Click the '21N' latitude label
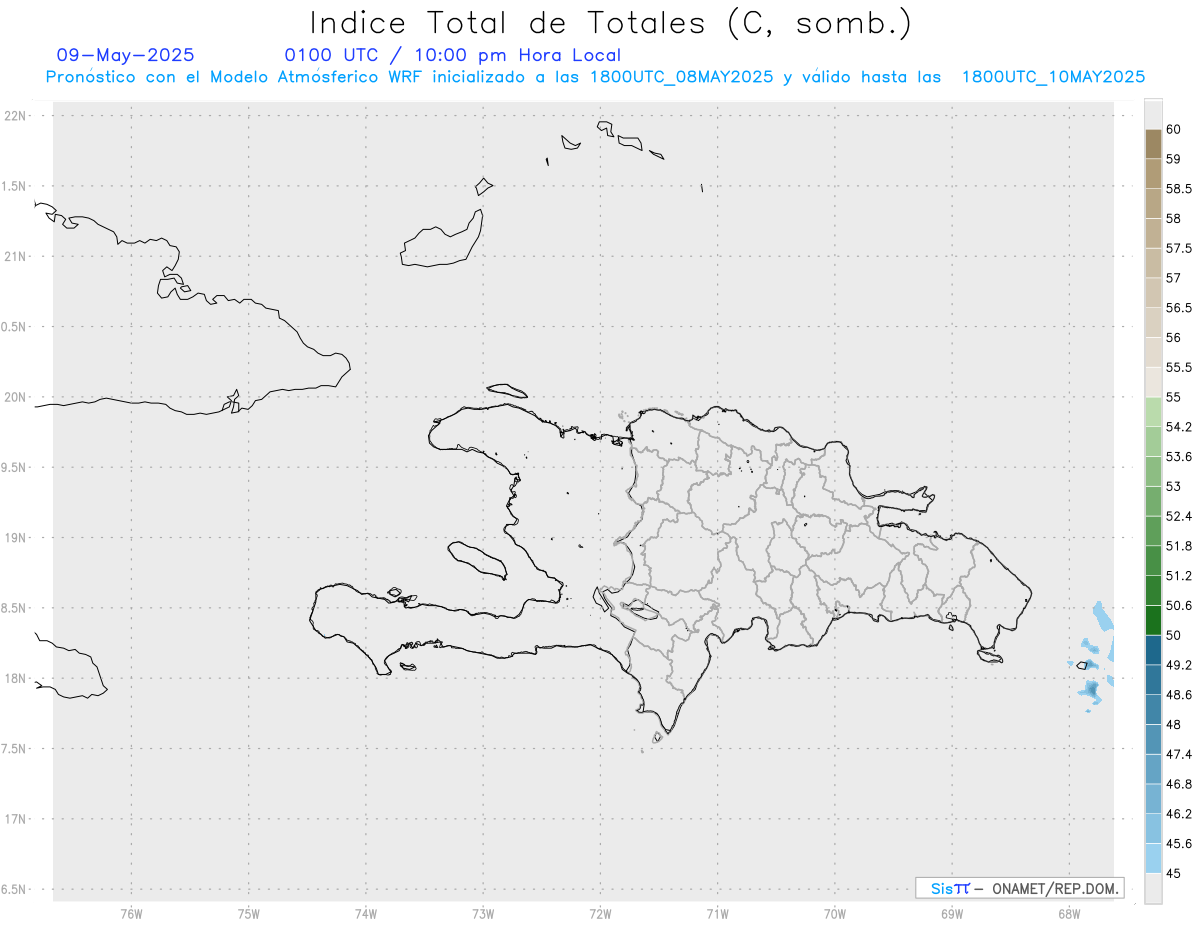Screen dimensions: 1200x927 tap(15, 256)
